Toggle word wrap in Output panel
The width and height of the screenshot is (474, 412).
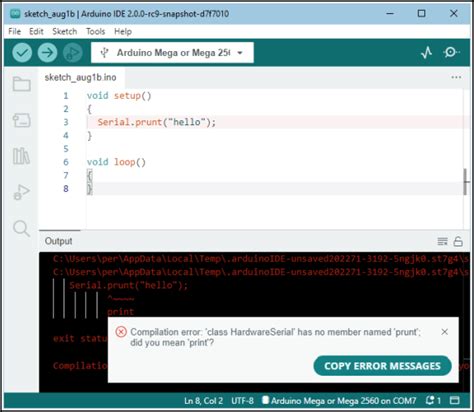pyautogui.click(x=442, y=241)
